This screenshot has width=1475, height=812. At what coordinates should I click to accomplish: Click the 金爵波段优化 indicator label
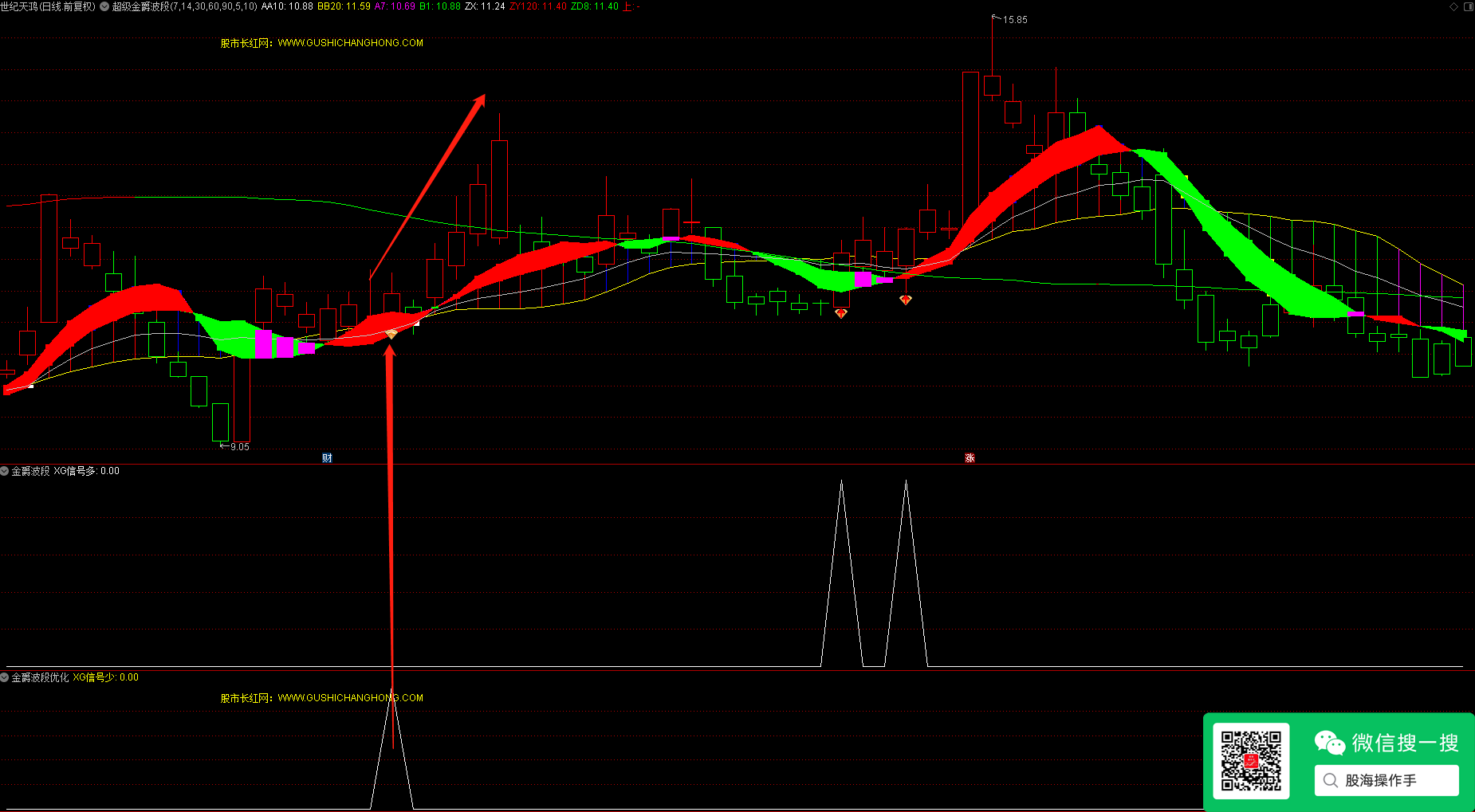point(40,677)
